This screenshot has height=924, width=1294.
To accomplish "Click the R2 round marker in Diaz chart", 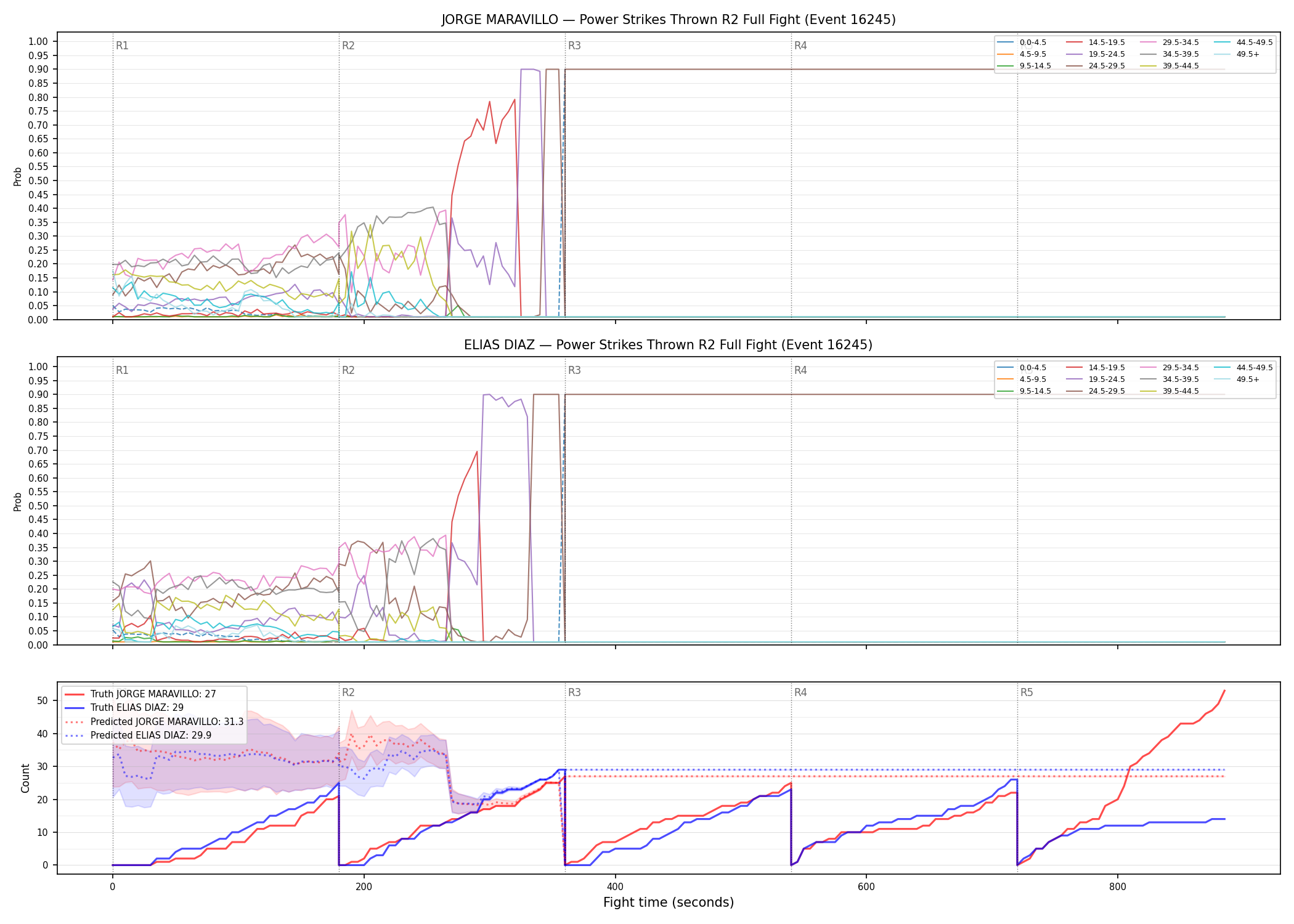I will tap(348, 370).
